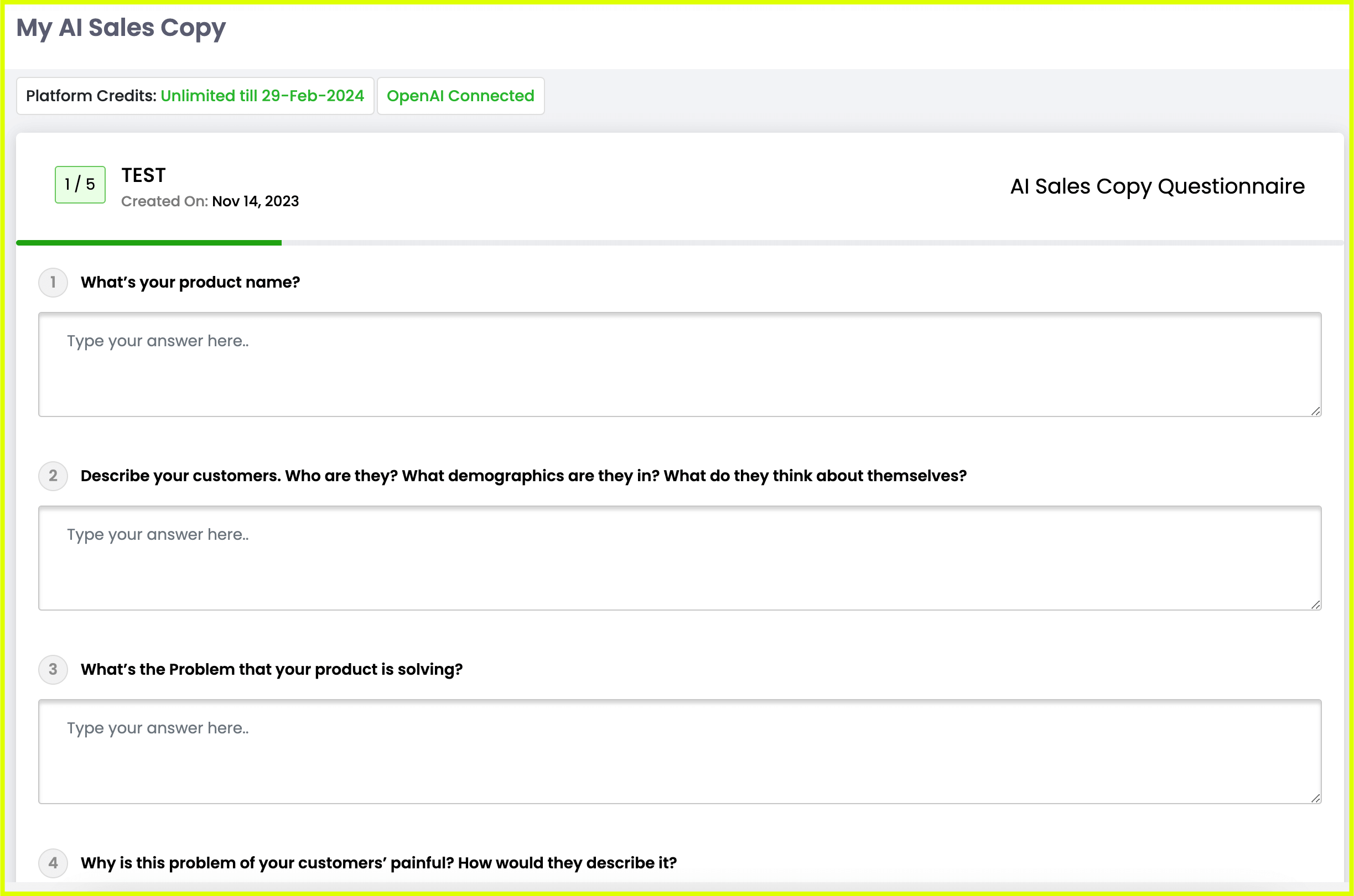Click question 4 painful problem label
This screenshot has width=1354, height=896.
click(378, 863)
